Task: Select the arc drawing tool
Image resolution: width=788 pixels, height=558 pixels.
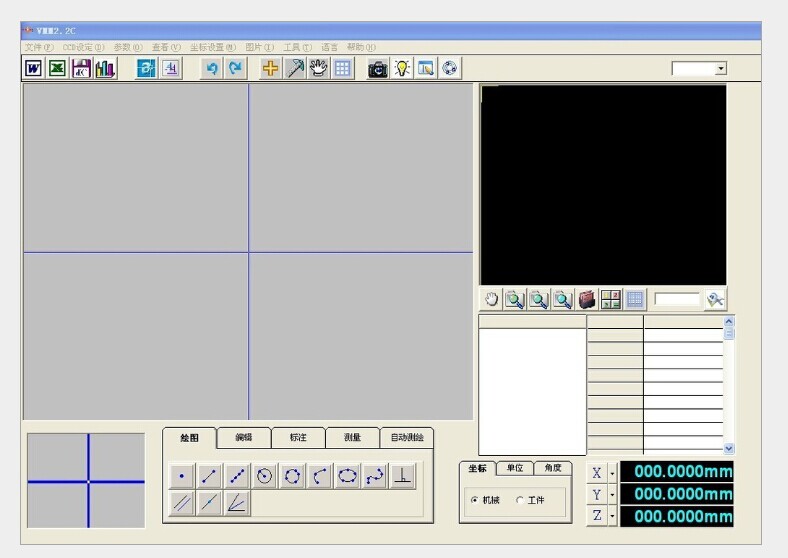Action: [x=320, y=476]
